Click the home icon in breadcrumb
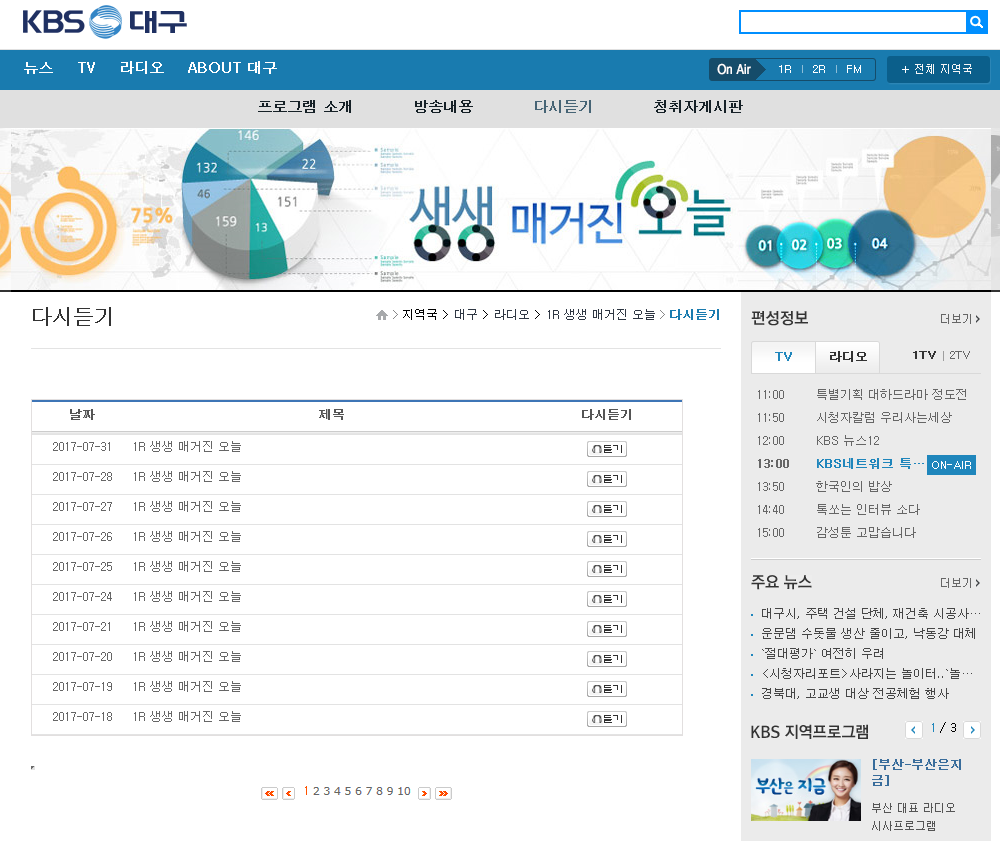The image size is (1000, 841). pos(382,315)
